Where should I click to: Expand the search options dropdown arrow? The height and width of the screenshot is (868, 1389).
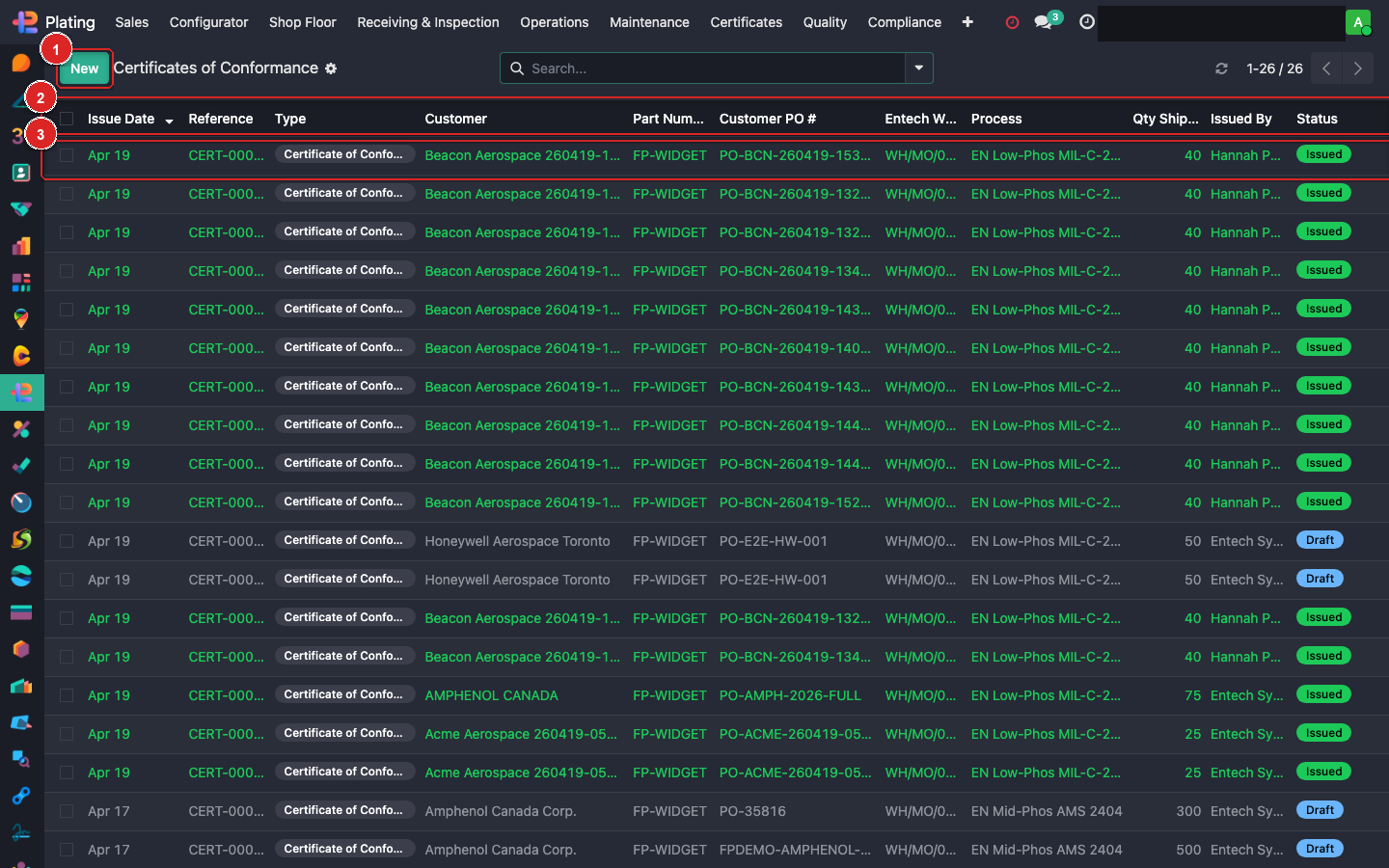pyautogui.click(x=918, y=68)
